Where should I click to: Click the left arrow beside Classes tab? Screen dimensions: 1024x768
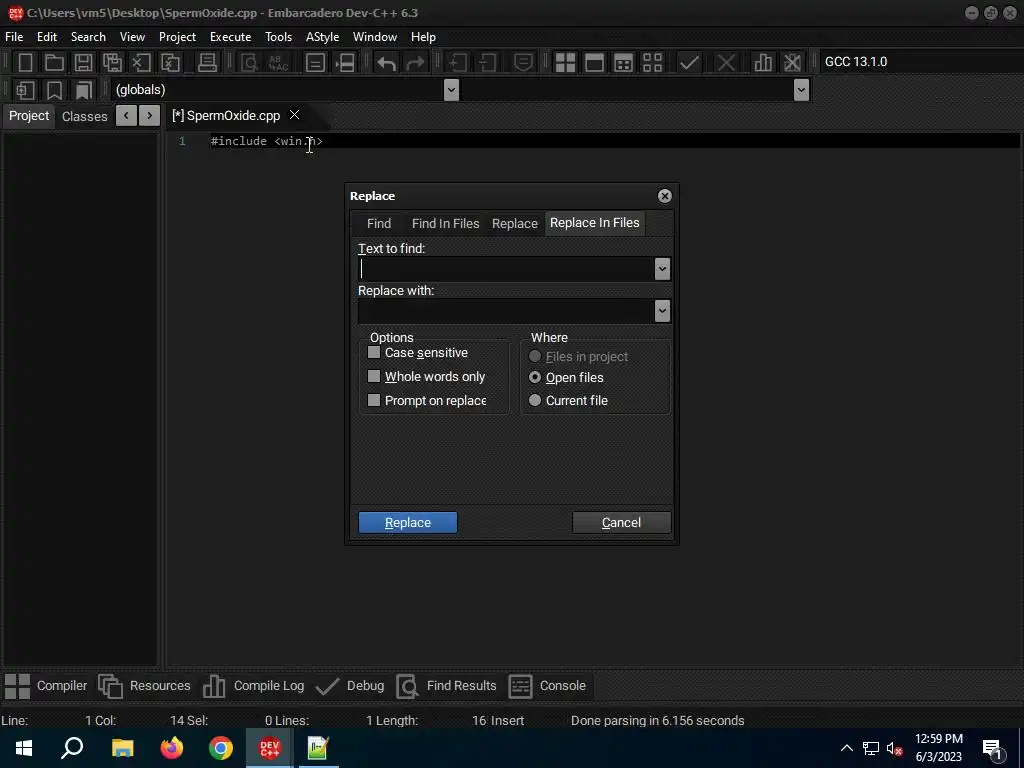[x=126, y=116]
